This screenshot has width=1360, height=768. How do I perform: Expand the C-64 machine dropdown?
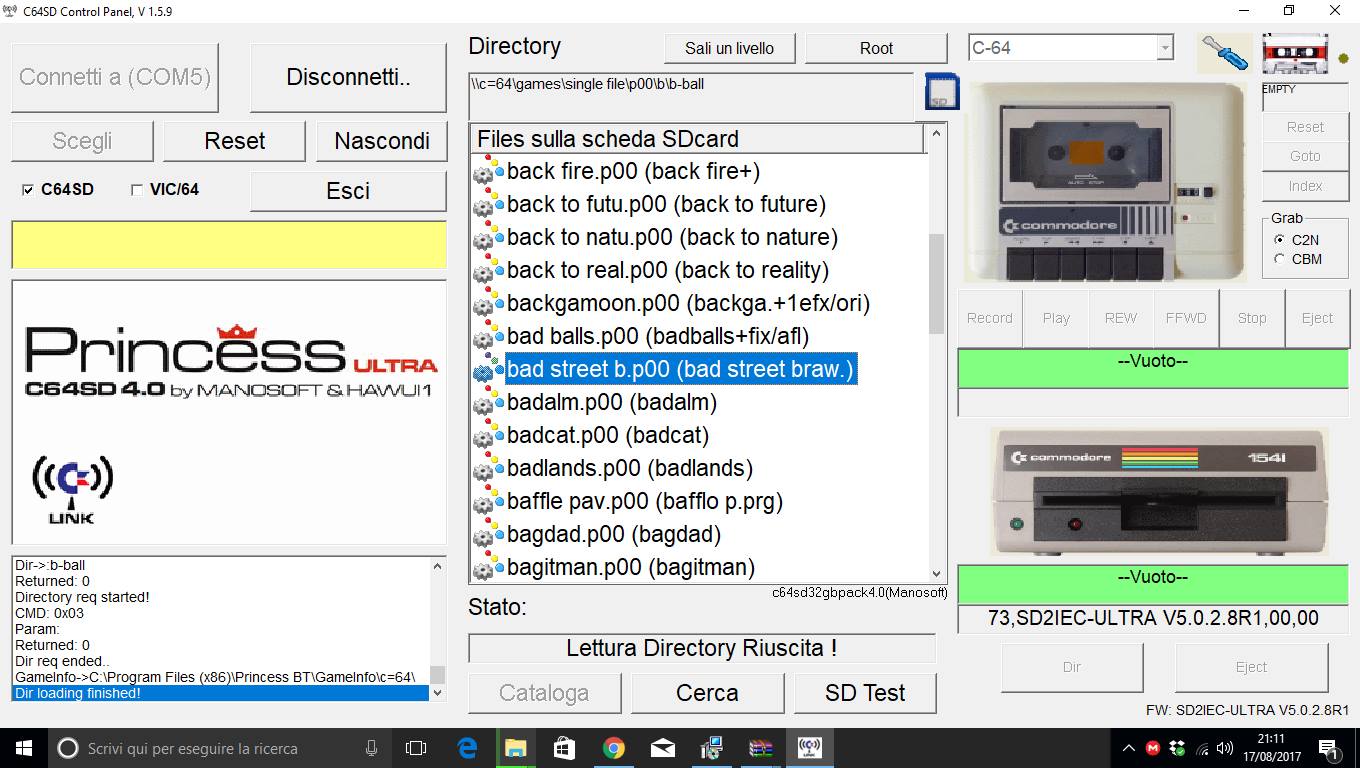pos(1164,48)
